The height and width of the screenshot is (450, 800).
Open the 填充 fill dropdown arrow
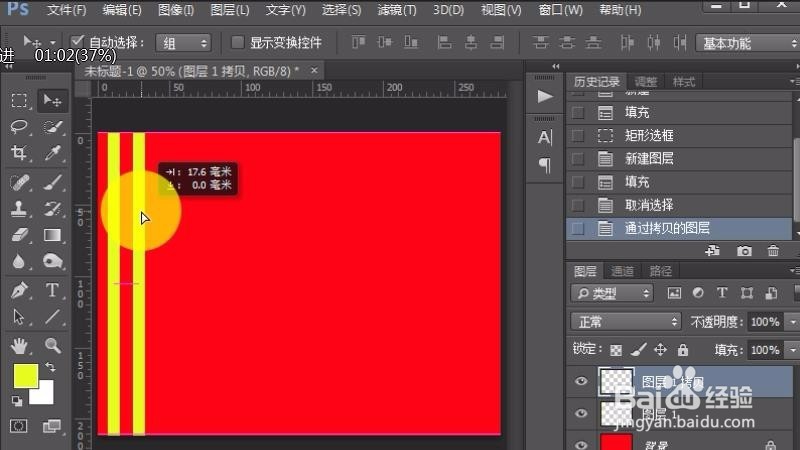[792, 350]
